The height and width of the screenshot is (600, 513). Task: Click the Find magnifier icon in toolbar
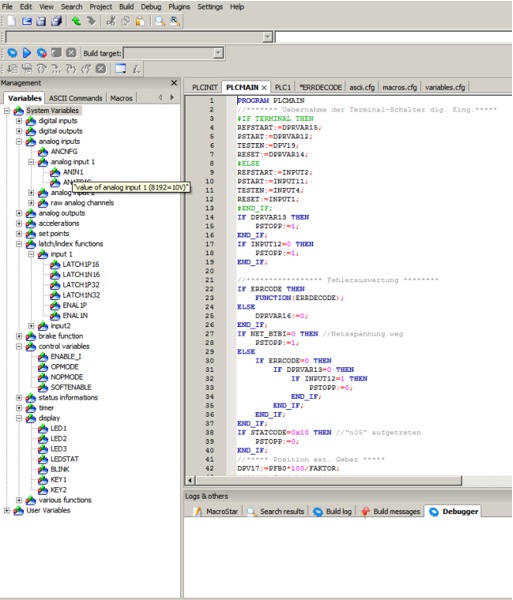click(x=160, y=21)
